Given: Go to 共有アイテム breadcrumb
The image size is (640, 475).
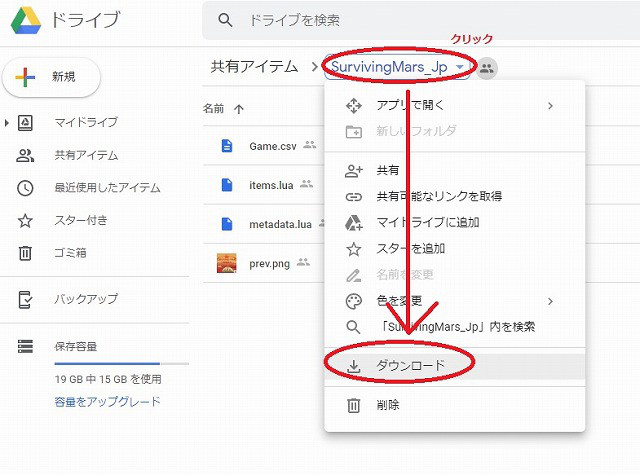Looking at the screenshot, I should click(254, 67).
